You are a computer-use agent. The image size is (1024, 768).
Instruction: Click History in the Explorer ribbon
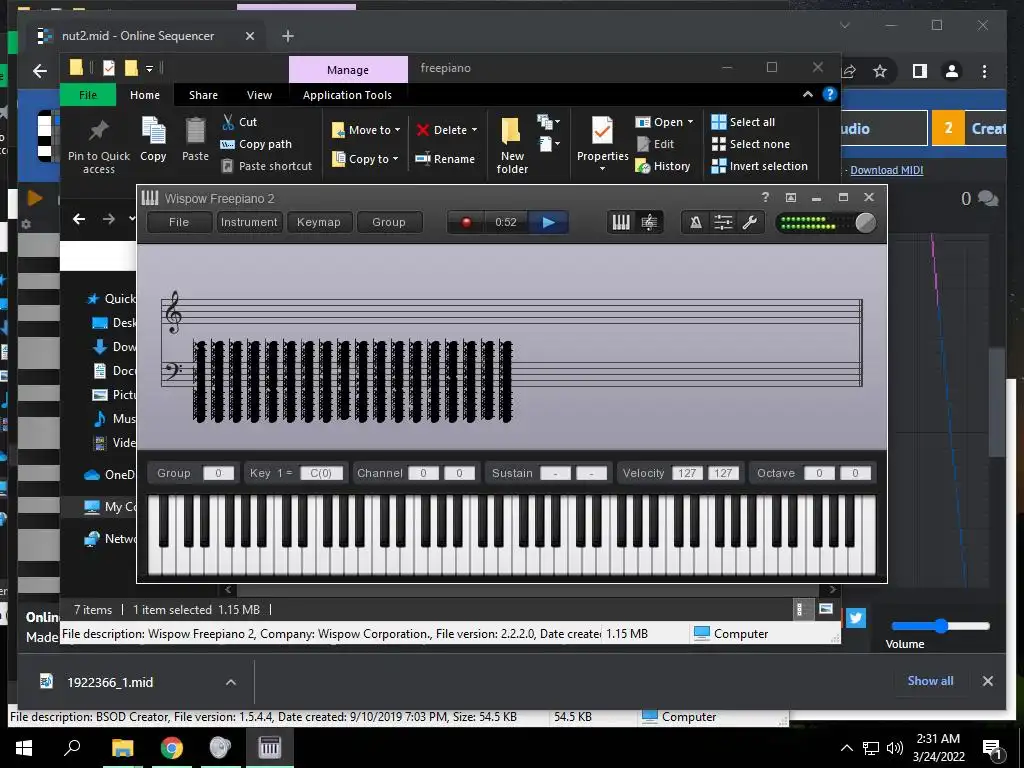(663, 167)
